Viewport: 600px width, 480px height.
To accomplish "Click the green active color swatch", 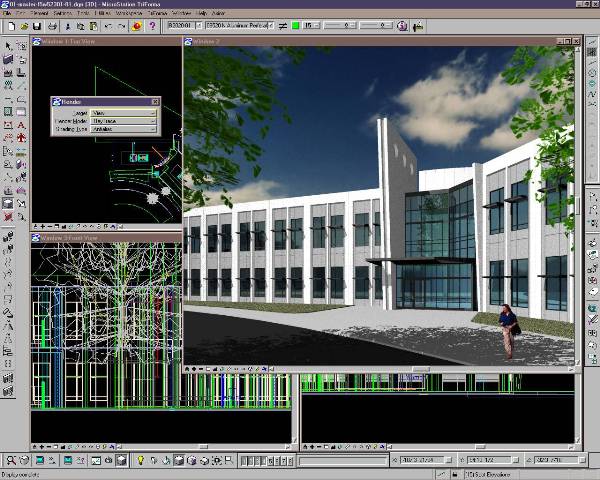I will coord(296,26).
